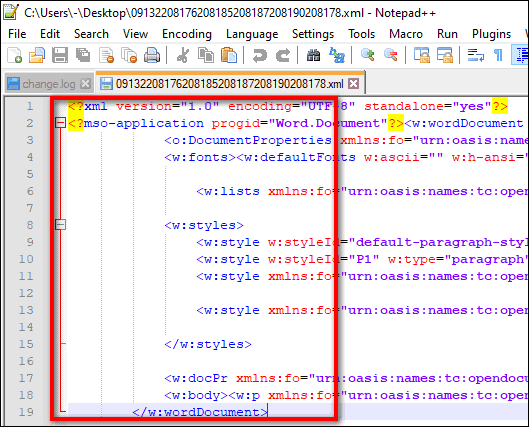
Task: Click the <w:body> tag on line 18
Action: click(196, 395)
